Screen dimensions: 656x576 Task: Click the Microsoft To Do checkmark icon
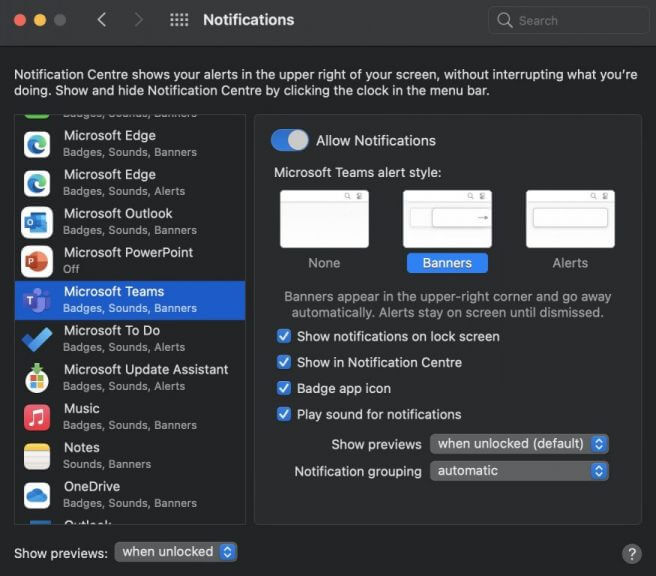(x=37, y=339)
